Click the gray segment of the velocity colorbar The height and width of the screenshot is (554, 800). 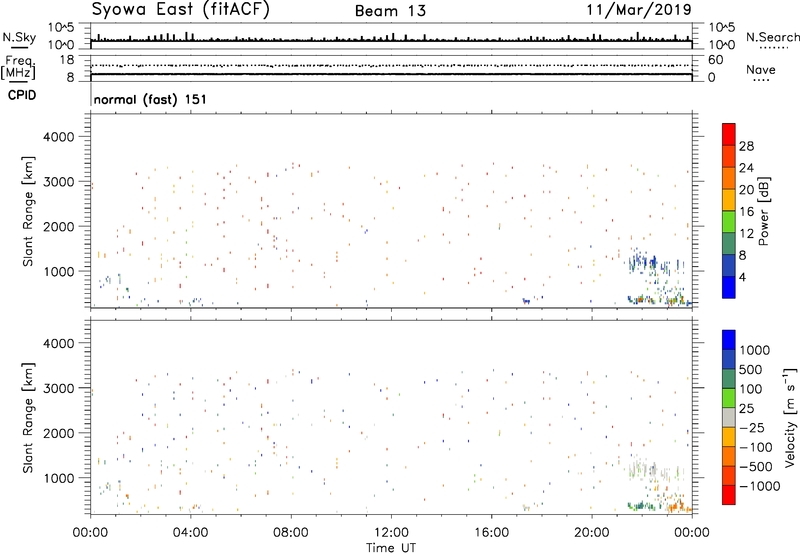coord(729,417)
